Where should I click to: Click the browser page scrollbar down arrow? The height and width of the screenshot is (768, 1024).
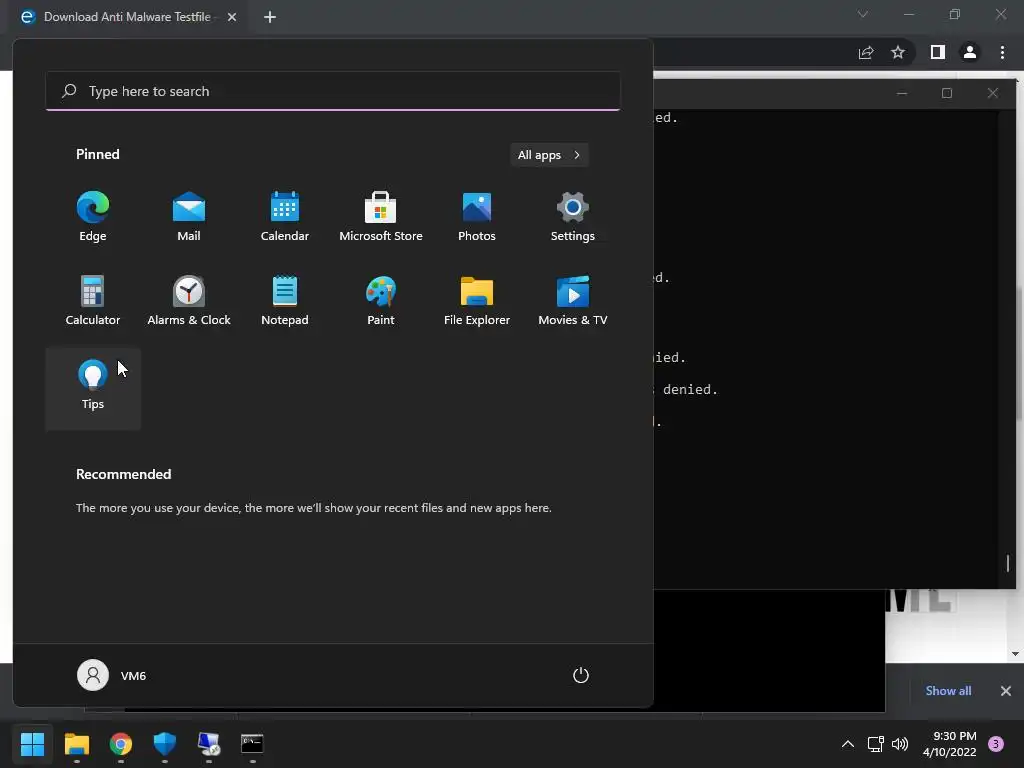tap(1015, 654)
